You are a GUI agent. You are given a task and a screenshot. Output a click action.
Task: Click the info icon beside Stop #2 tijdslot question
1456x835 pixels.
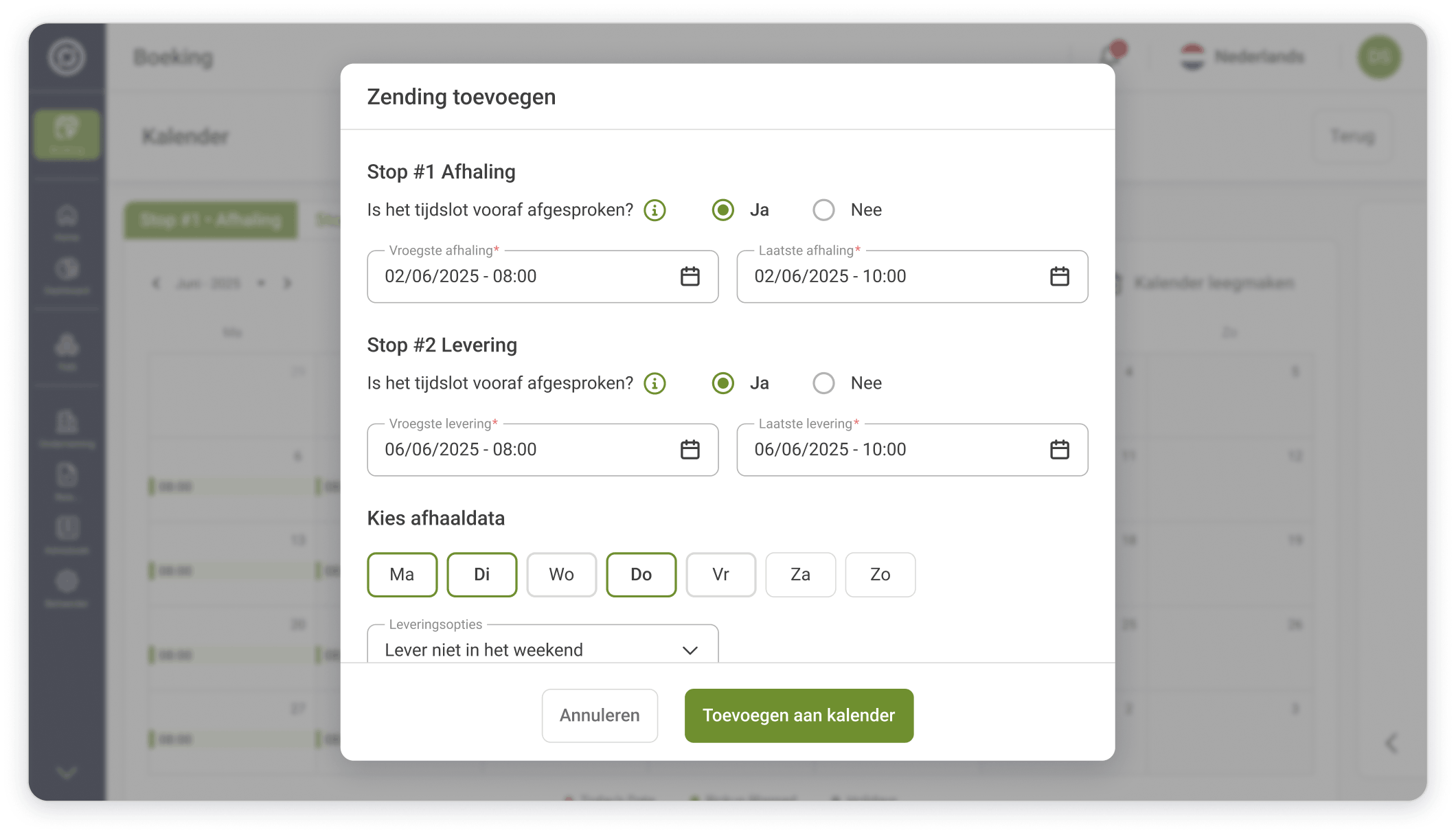(x=655, y=383)
